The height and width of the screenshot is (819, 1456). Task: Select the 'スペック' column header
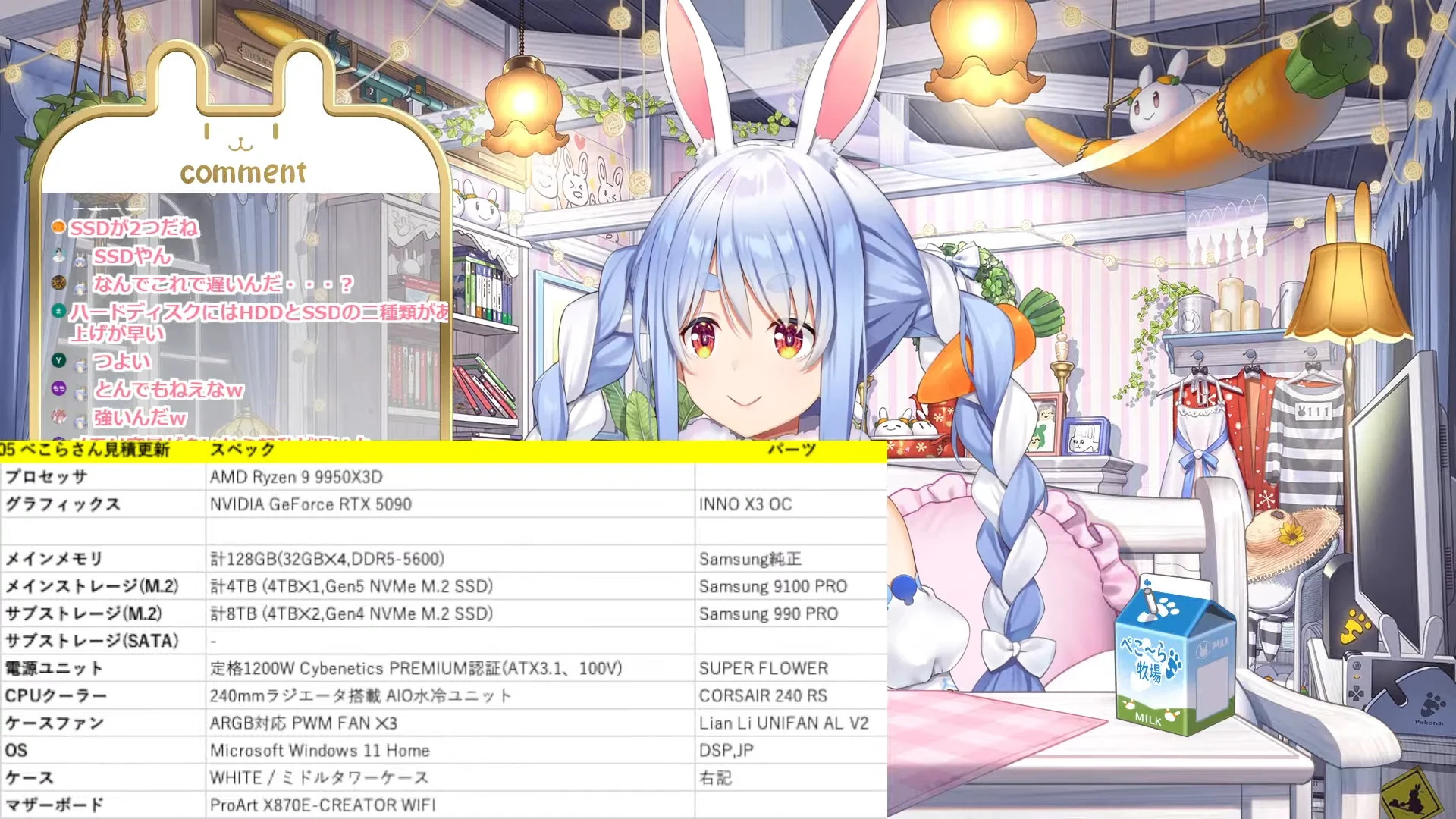(x=243, y=450)
